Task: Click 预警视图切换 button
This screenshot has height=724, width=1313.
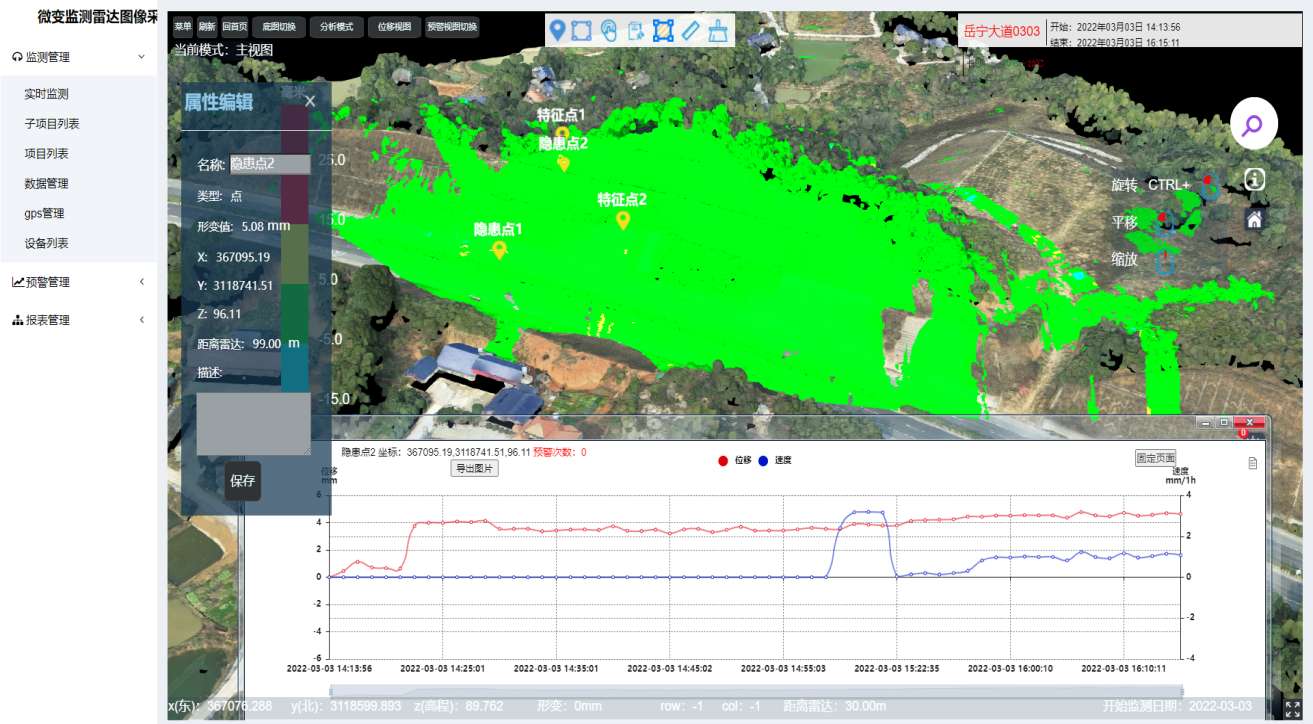Action: coord(452,27)
